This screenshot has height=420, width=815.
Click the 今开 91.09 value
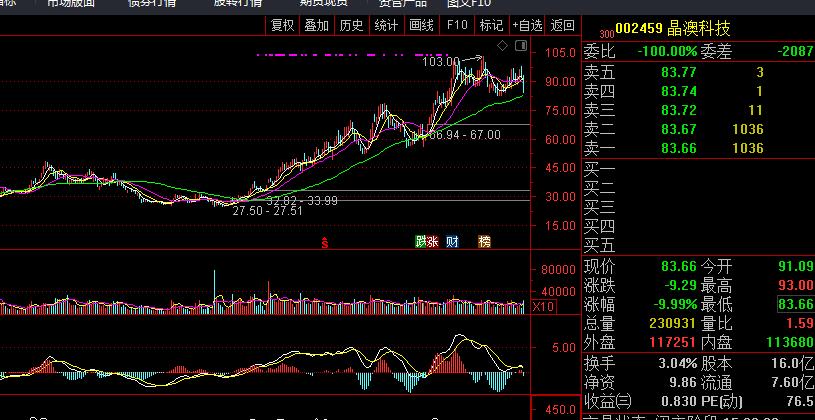click(796, 267)
